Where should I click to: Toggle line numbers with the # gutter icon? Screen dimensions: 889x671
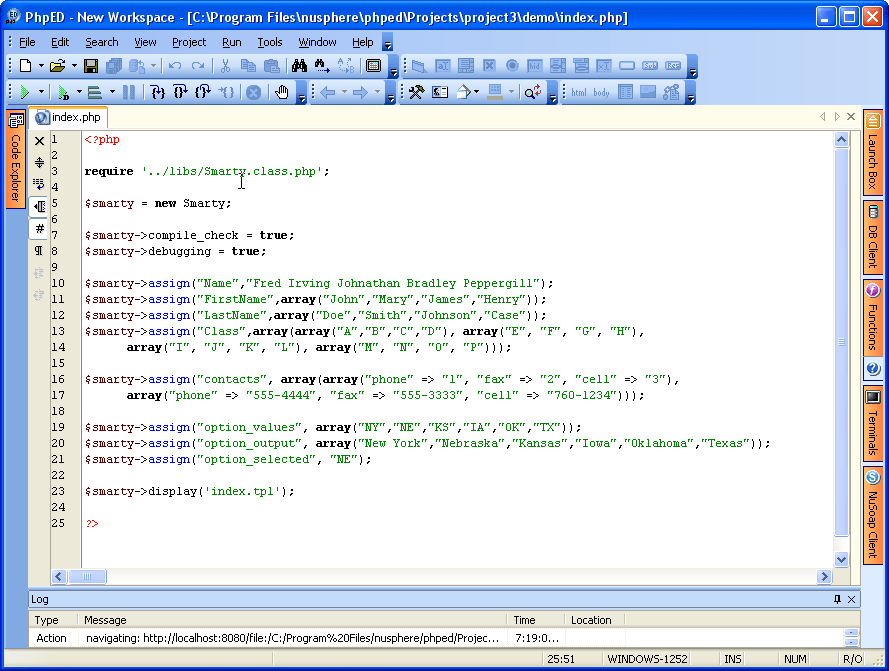click(38, 228)
